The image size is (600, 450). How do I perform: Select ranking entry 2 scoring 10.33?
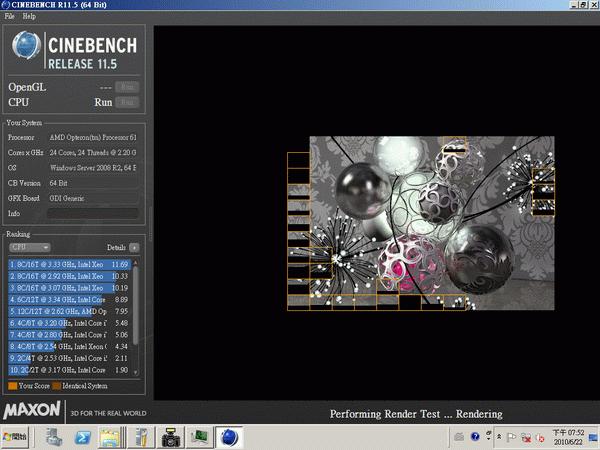[x=69, y=276]
